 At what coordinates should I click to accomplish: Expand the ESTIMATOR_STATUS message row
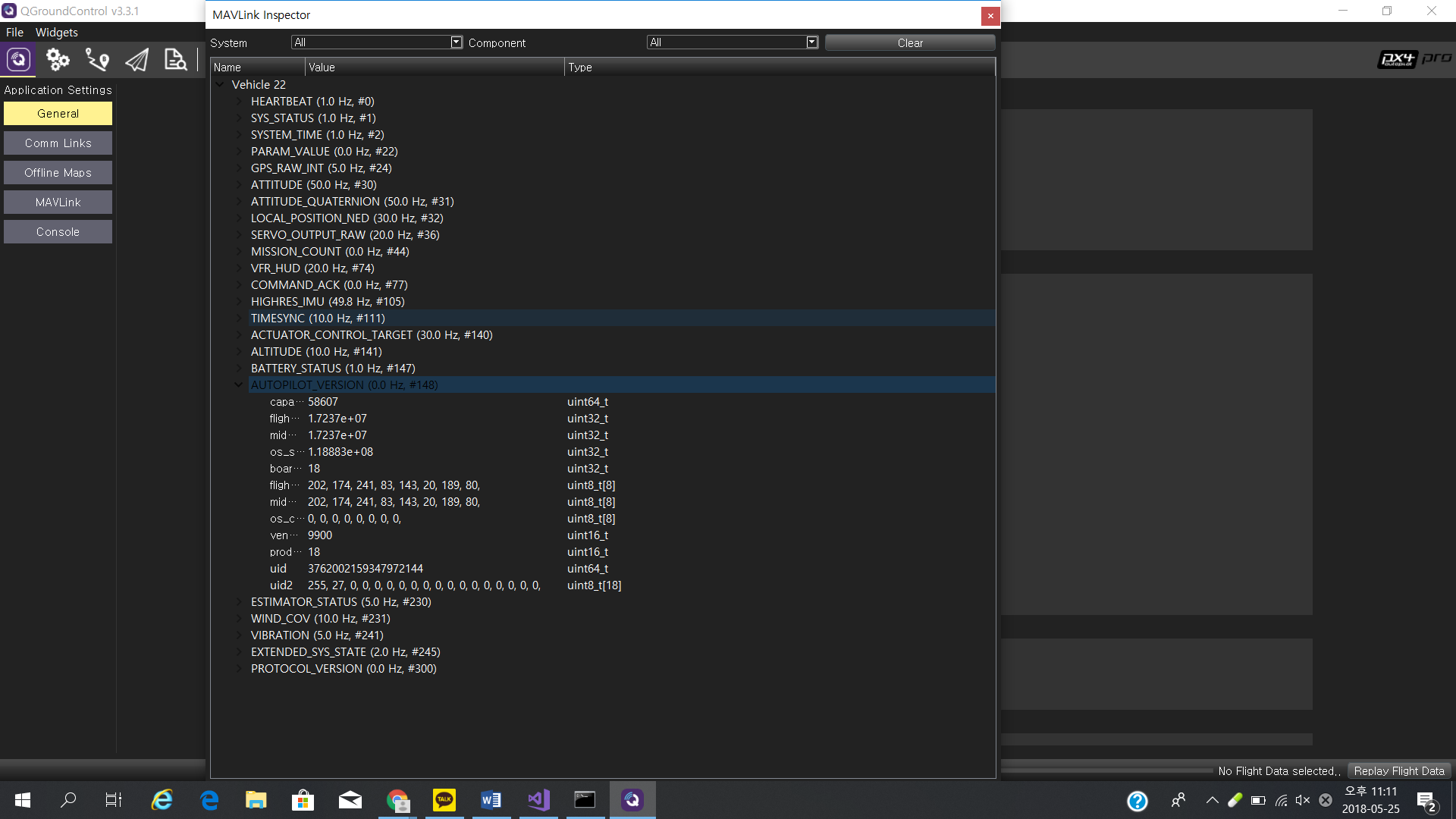coord(238,602)
